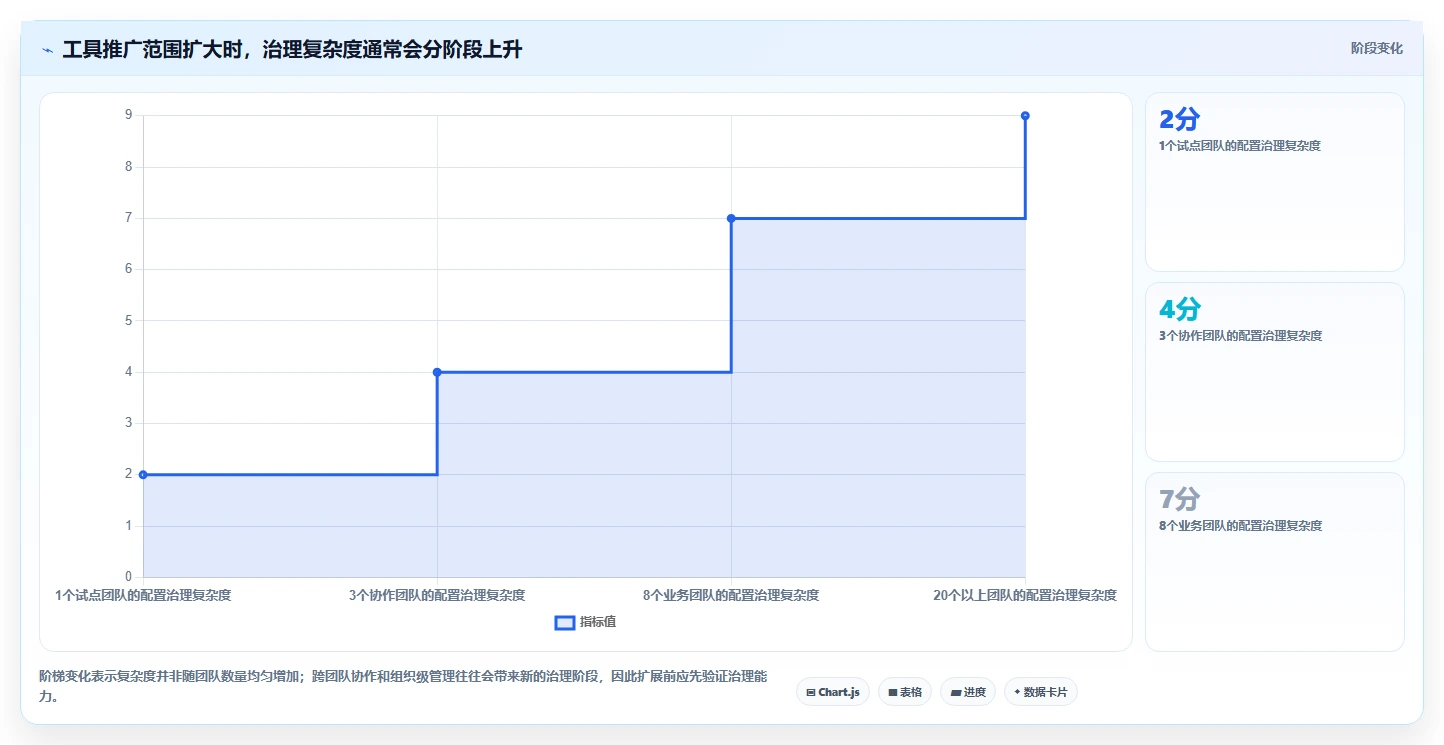Screen dimensions: 1444x745
Task: Select the 表格 tag
Action: 905,692
